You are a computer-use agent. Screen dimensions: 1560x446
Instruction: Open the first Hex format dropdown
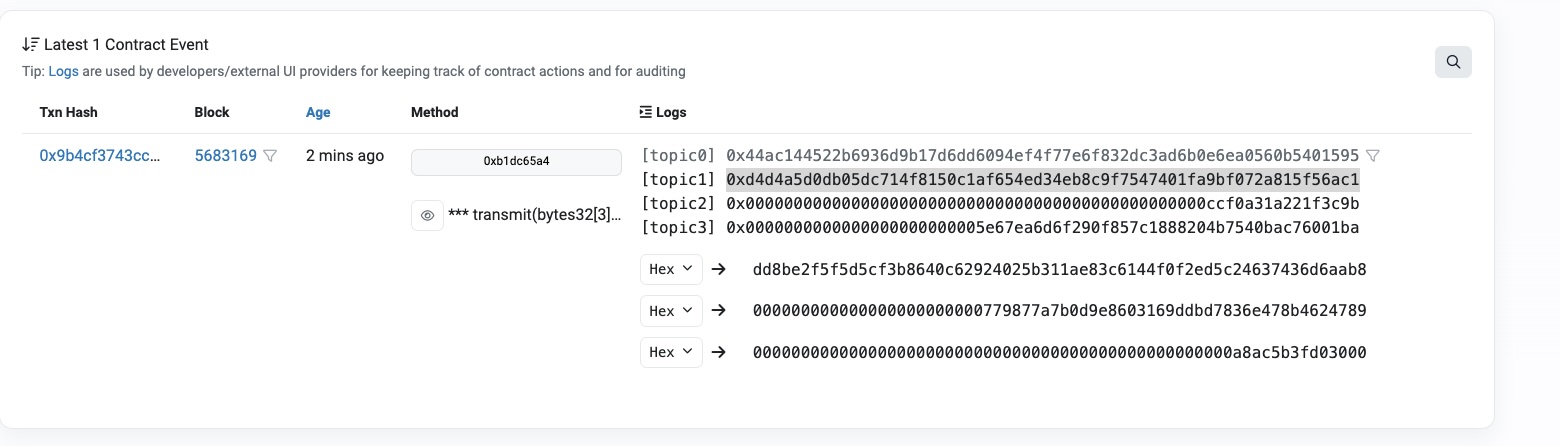(x=671, y=269)
